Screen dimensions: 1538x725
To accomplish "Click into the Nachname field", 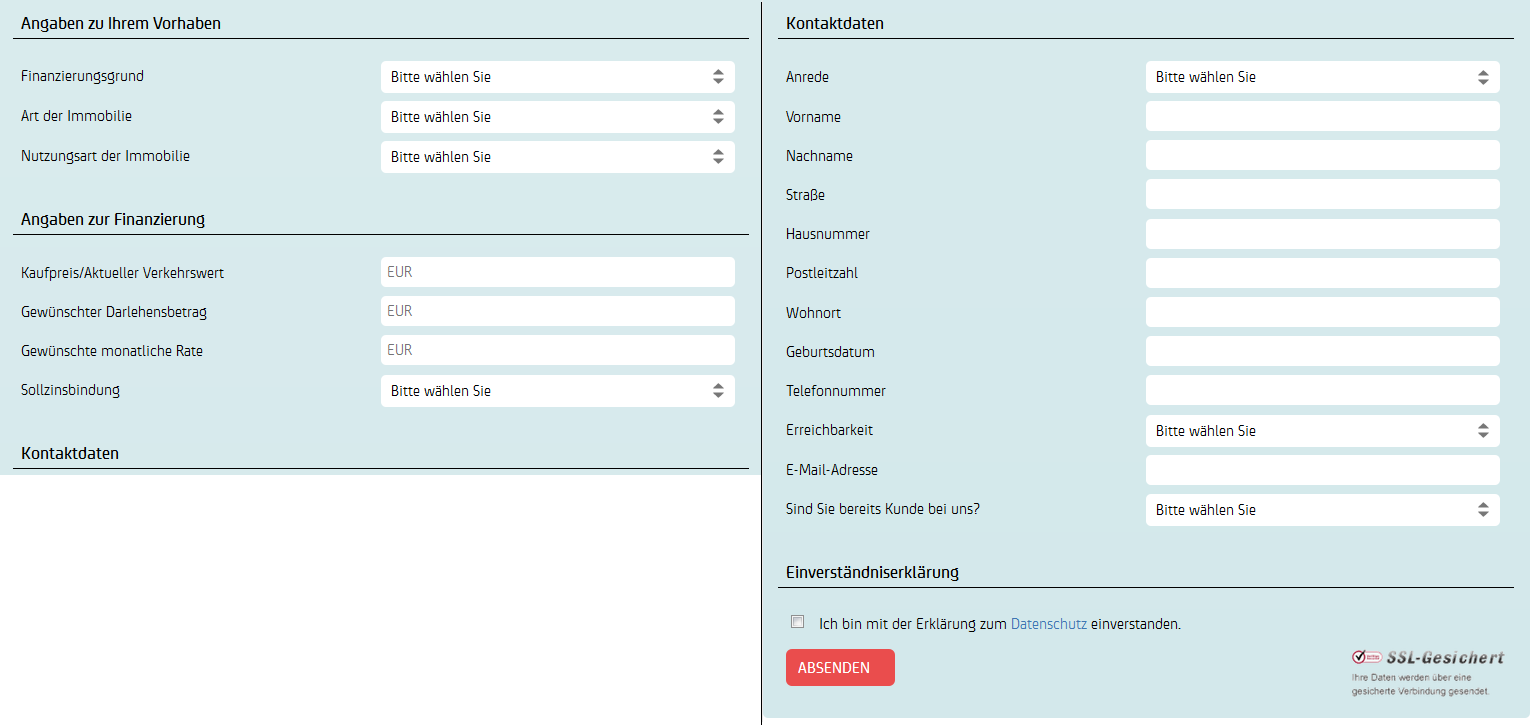I will (x=1322, y=155).
